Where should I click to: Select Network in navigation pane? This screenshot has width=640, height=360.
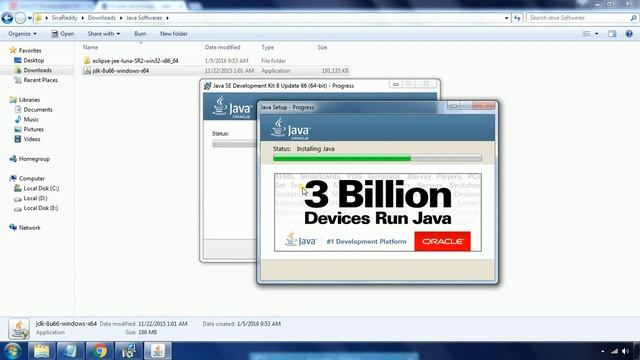pos(24,228)
